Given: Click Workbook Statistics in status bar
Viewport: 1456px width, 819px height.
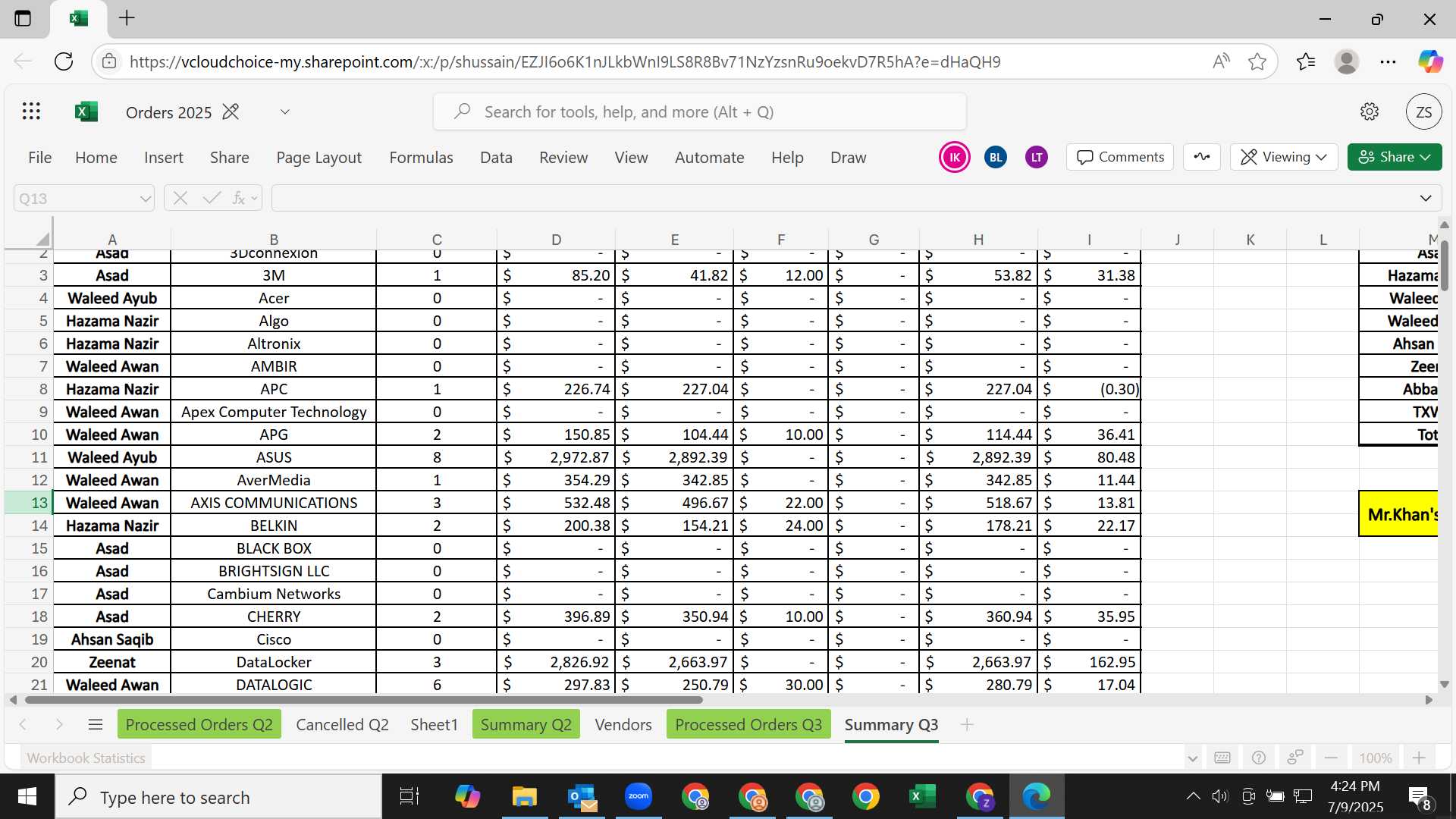Looking at the screenshot, I should [86, 758].
